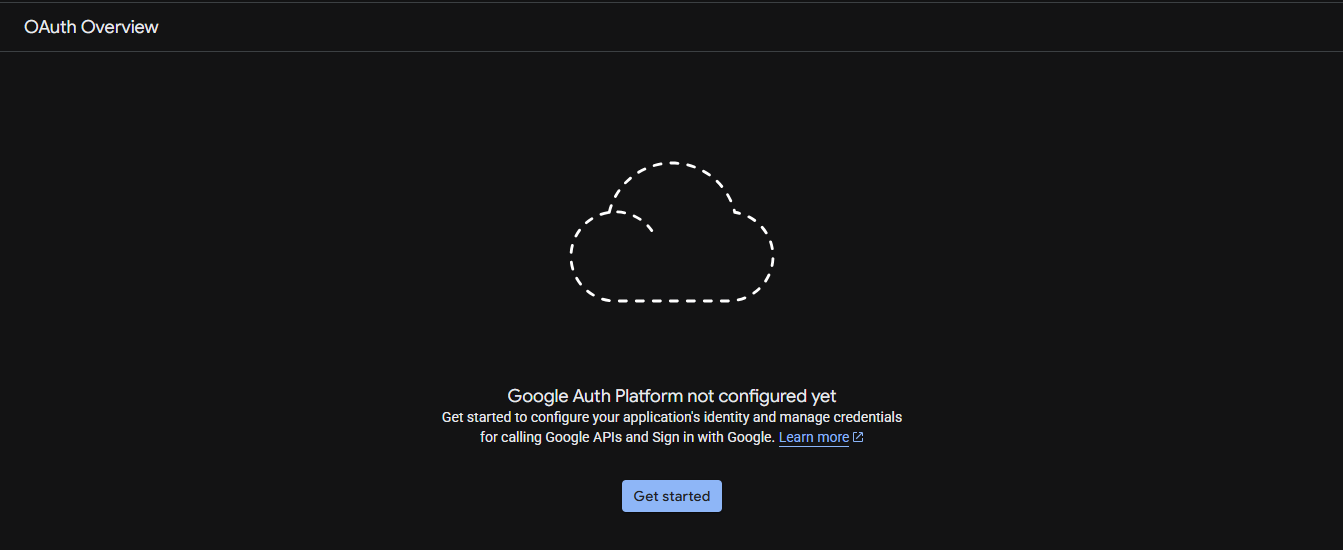Select the OAuth Overview page title
This screenshot has height=550, width=1343.
(91, 27)
